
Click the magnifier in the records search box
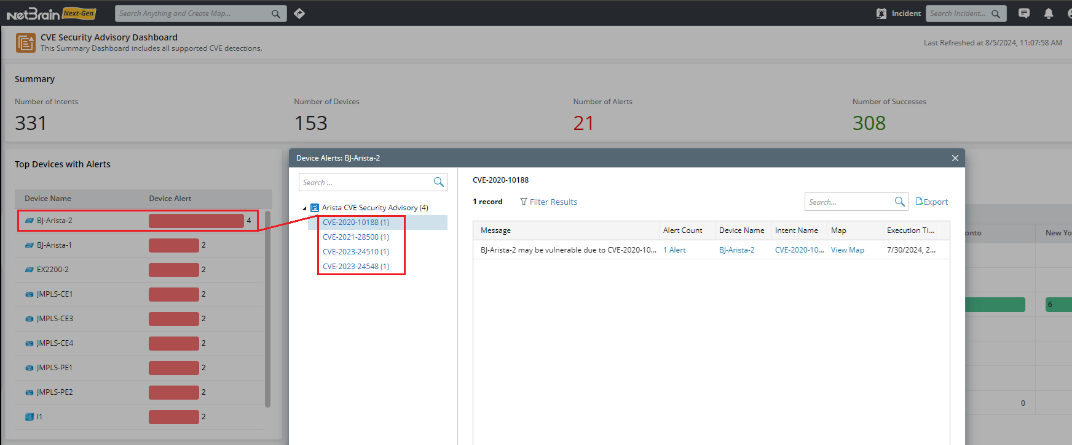coord(900,202)
